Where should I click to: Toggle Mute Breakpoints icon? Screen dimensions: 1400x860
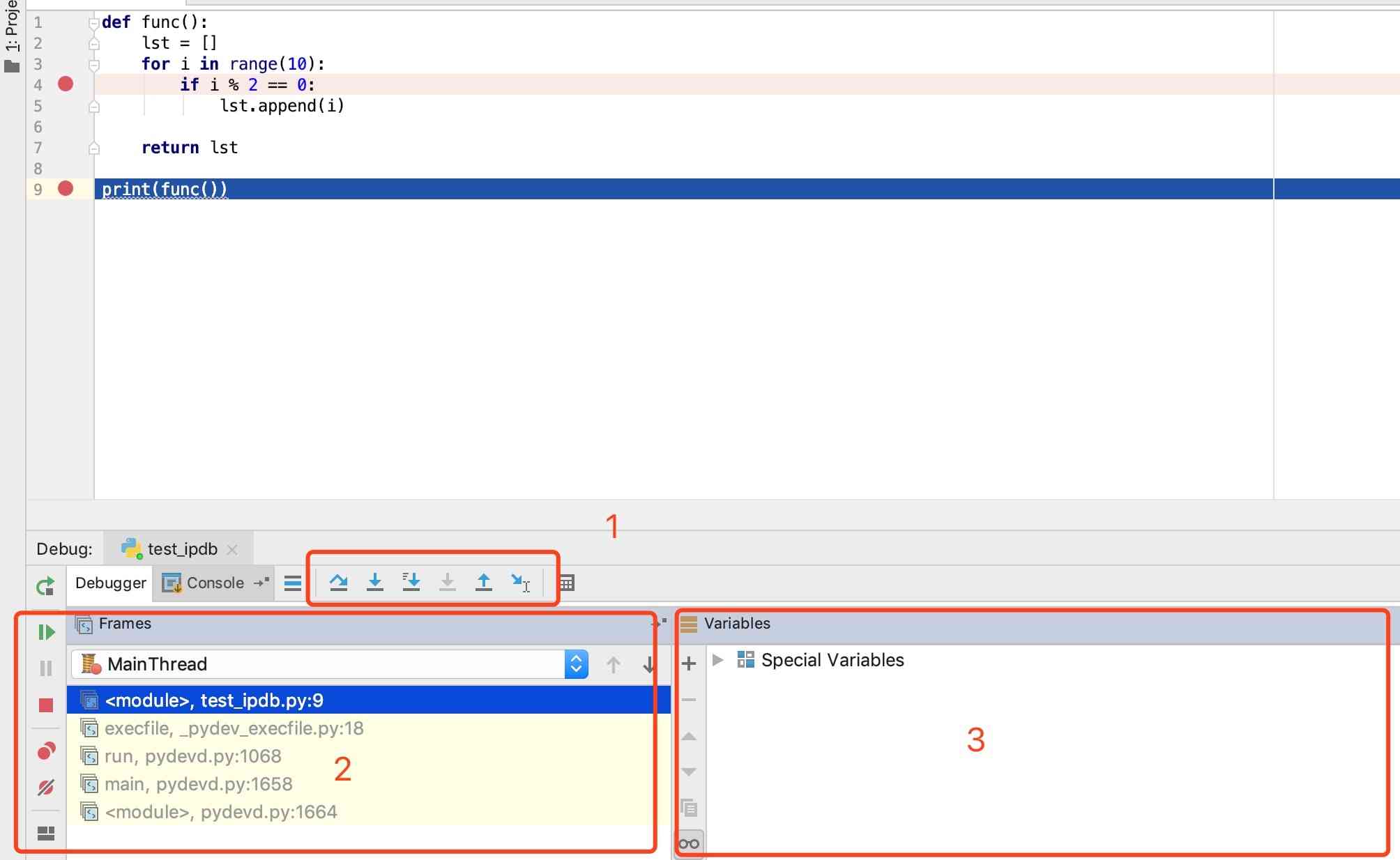click(46, 788)
